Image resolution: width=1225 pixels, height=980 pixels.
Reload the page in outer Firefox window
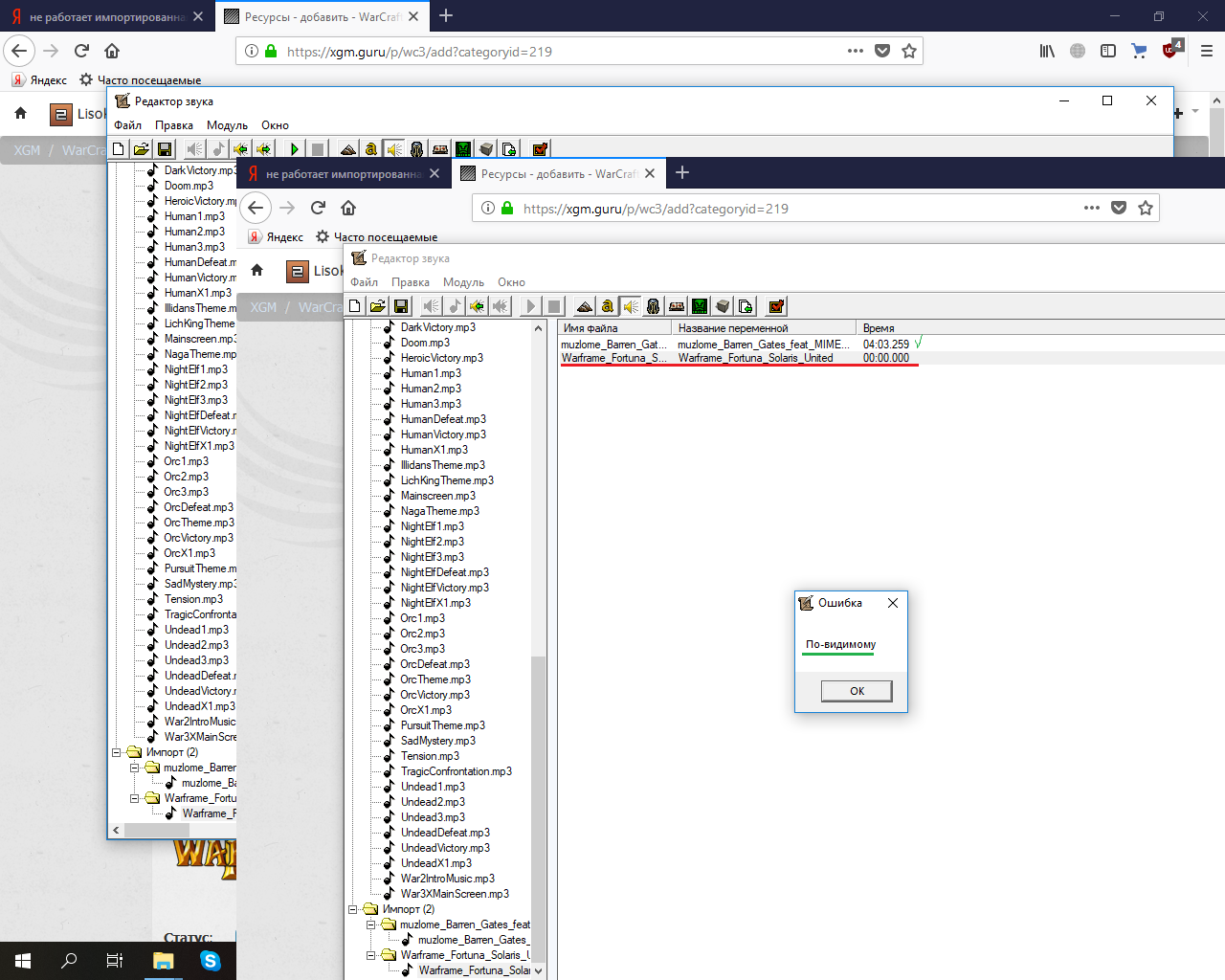coord(81,51)
